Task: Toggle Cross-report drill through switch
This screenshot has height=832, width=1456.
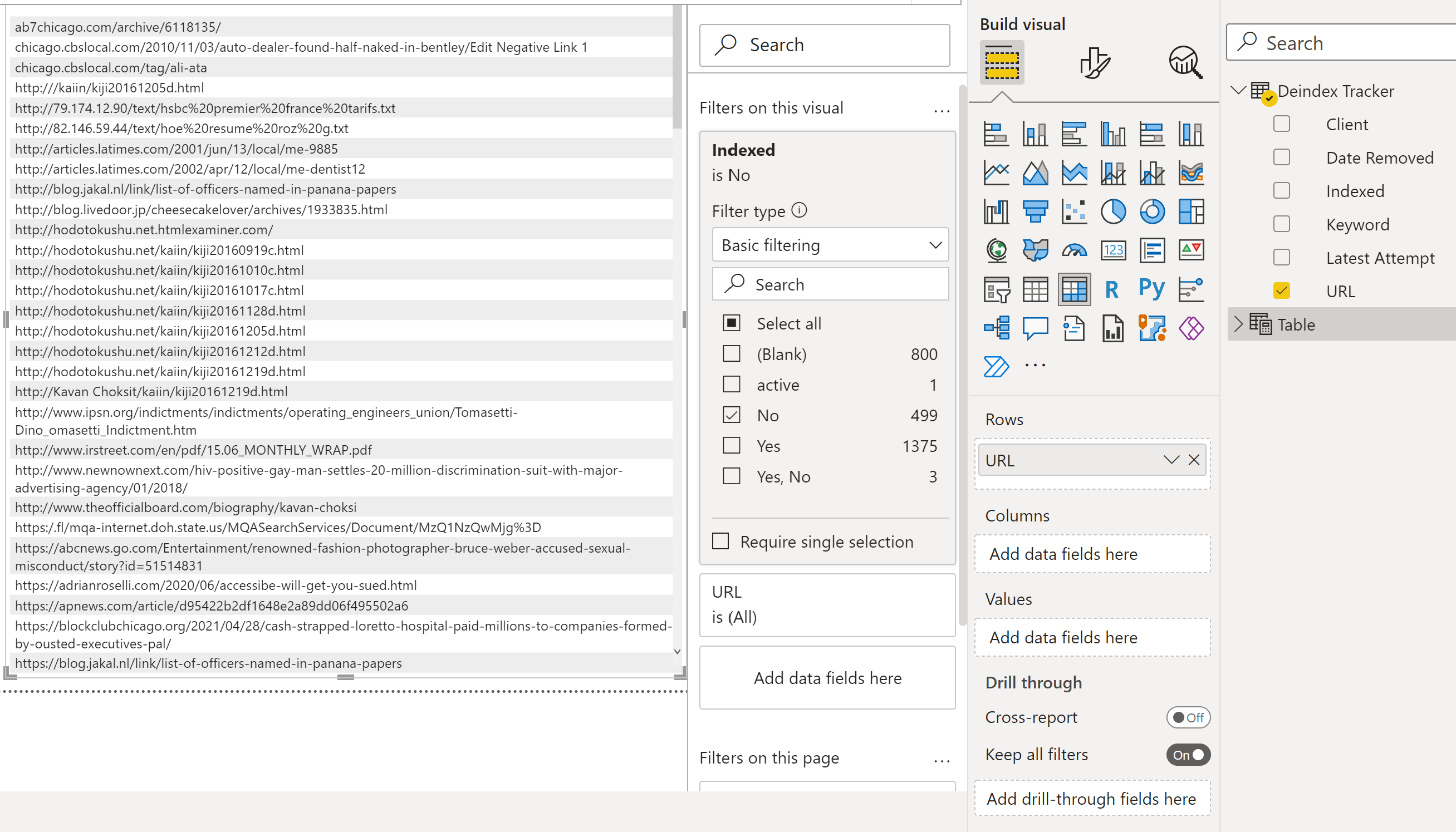Action: pyautogui.click(x=1189, y=717)
